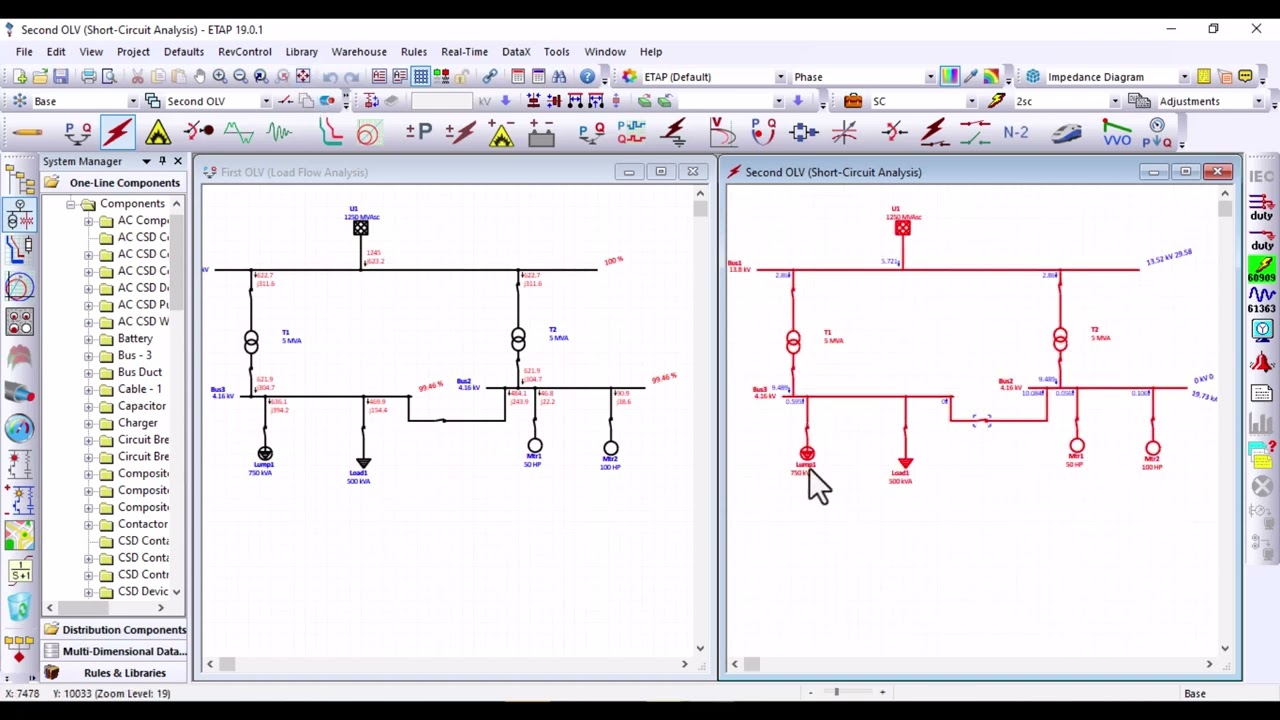This screenshot has width=1280, height=720.
Task: Switch to Load Flow Analysis mode
Action: [x=77, y=132]
